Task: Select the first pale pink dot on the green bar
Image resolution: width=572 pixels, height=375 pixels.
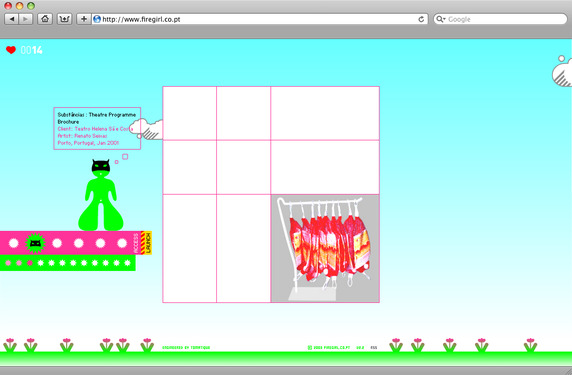Action: (x=8, y=263)
